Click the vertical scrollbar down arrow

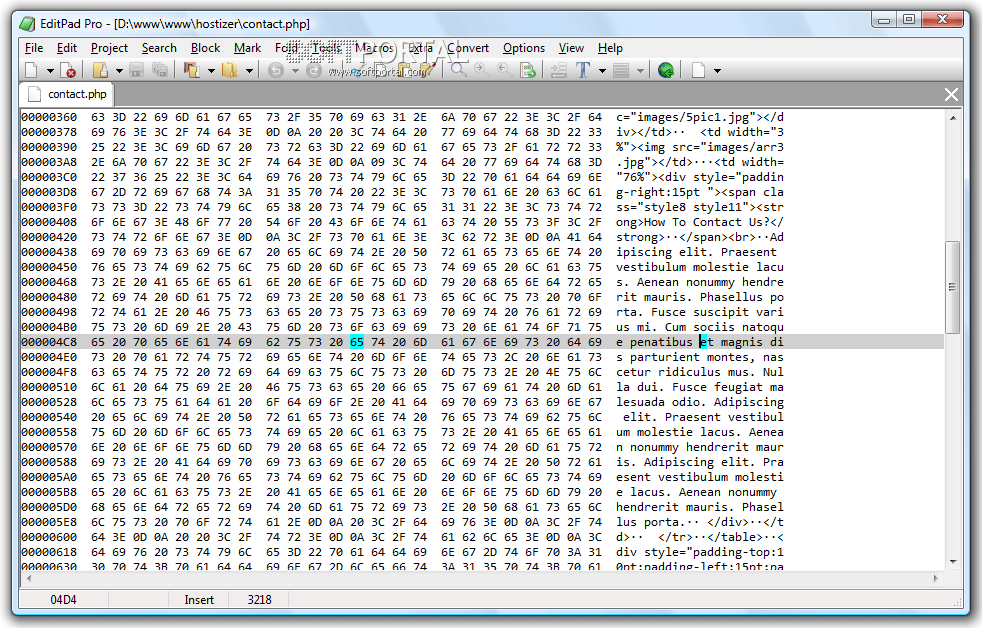(x=953, y=562)
